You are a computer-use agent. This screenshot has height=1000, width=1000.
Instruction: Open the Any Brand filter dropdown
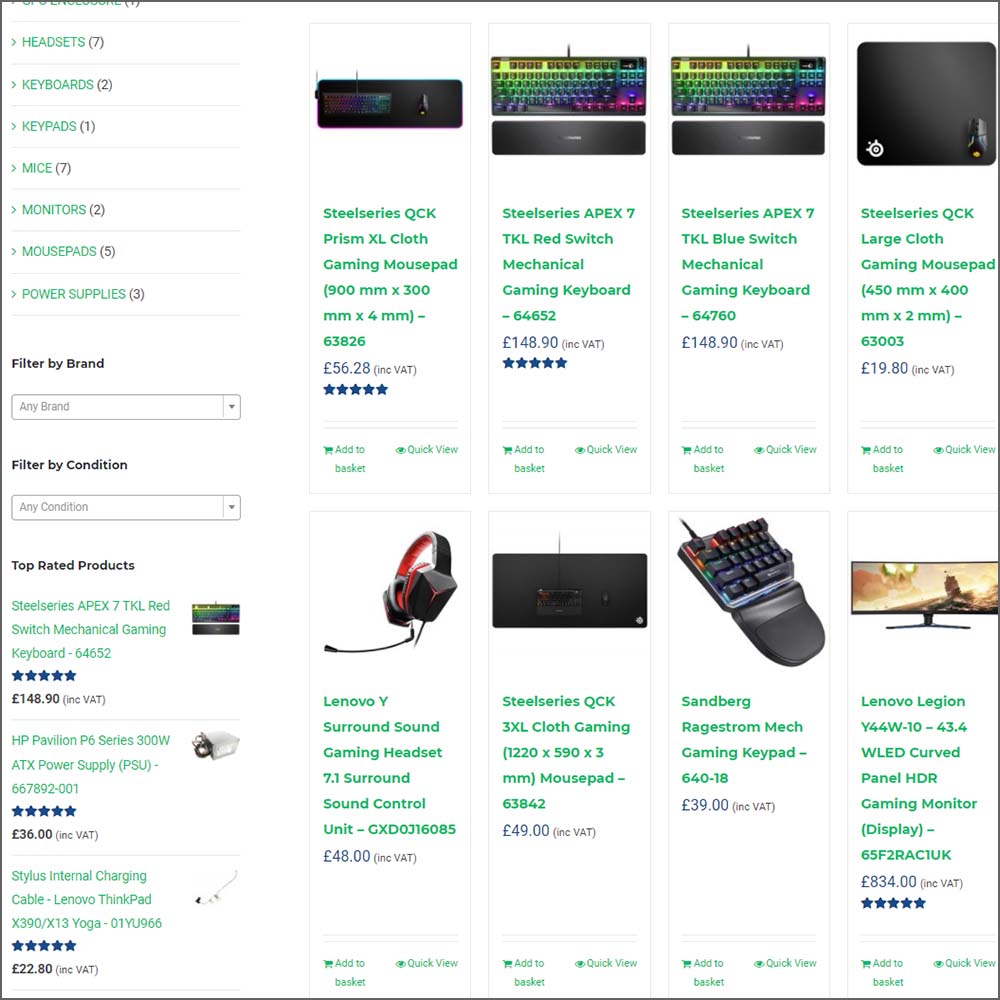(x=126, y=407)
